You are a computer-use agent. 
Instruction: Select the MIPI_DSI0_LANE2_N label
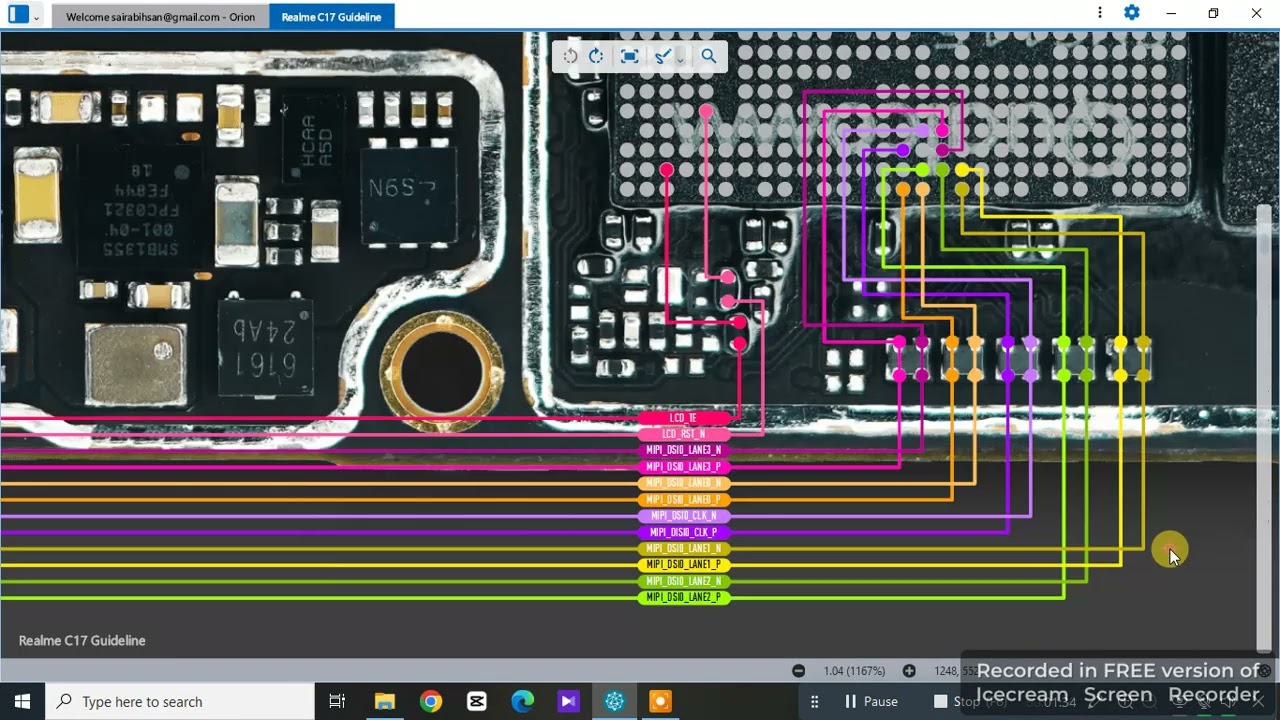pos(684,581)
